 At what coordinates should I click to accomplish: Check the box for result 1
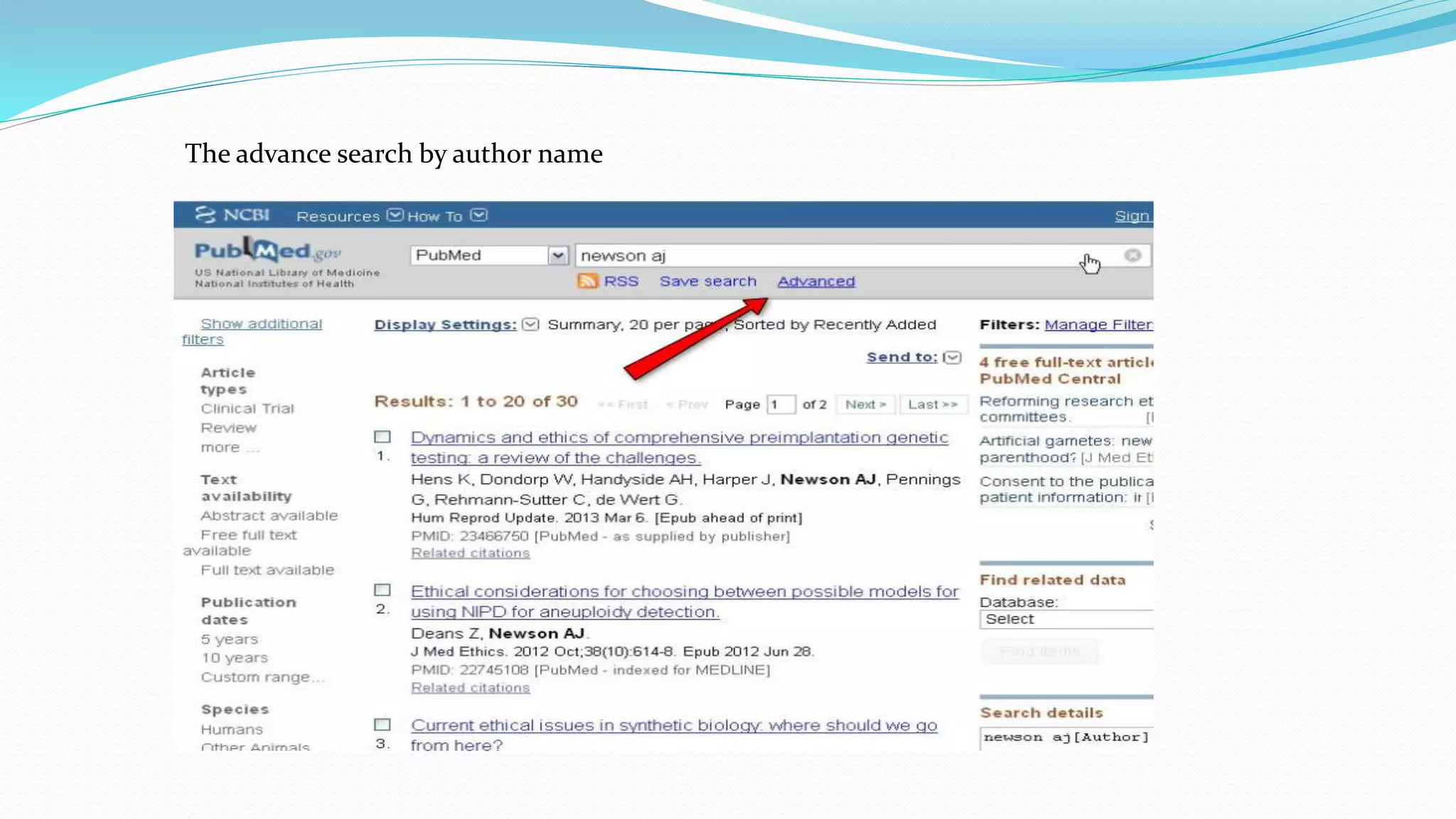[x=382, y=437]
